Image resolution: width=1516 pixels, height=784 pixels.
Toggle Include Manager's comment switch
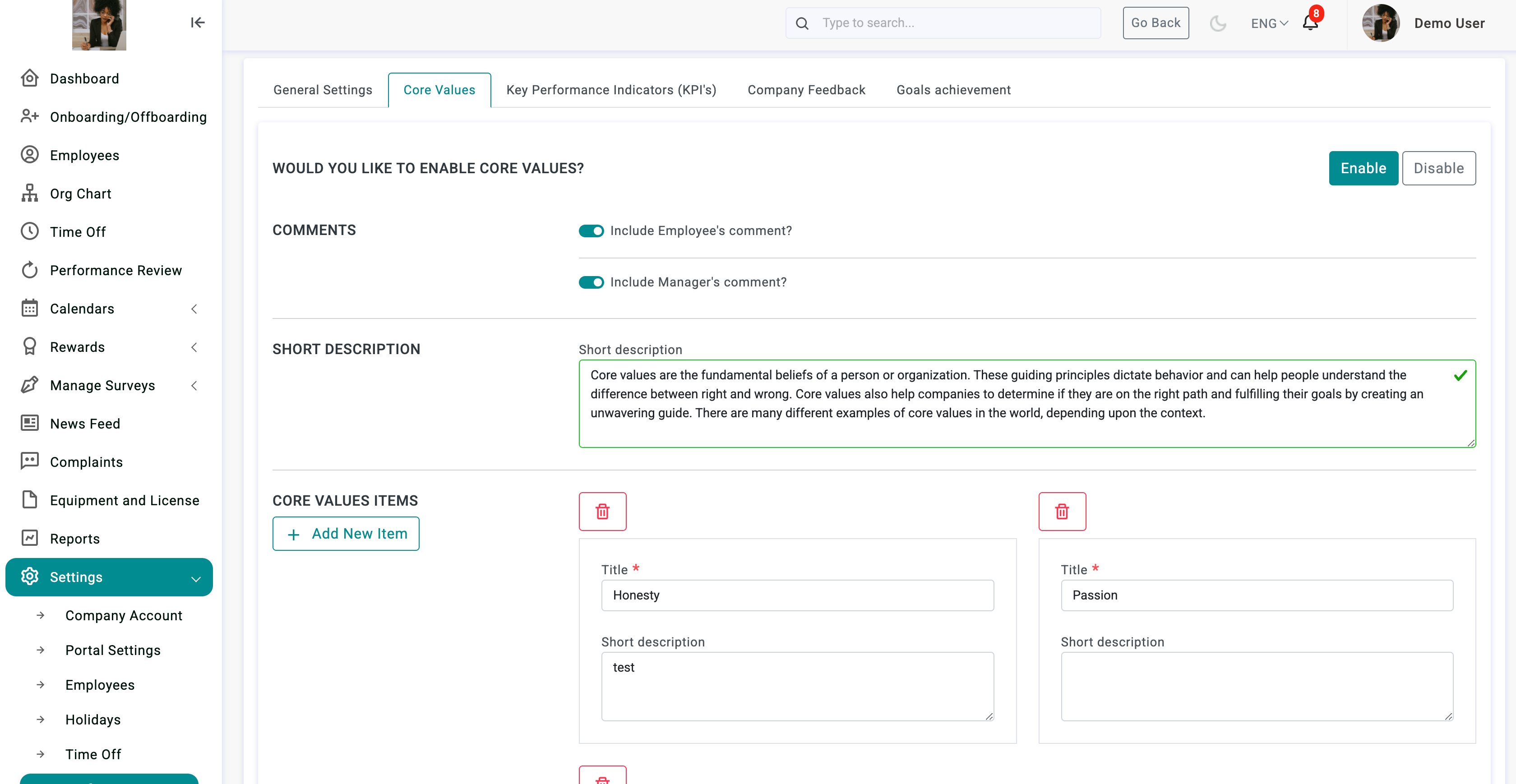click(x=591, y=282)
